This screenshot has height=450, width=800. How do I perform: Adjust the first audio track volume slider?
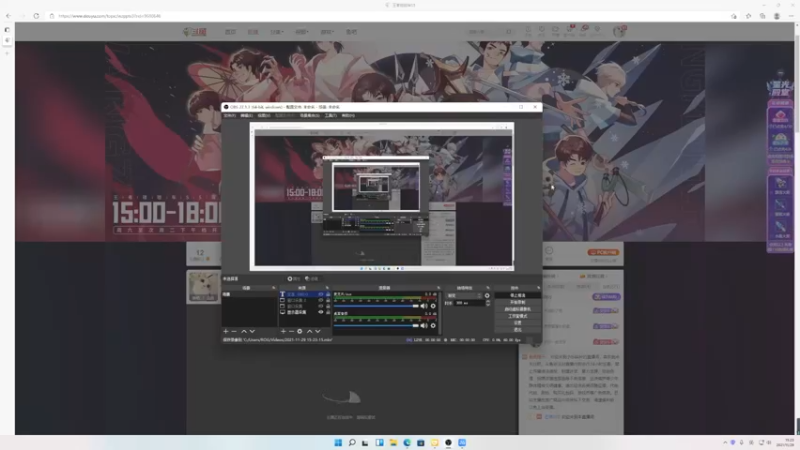(376, 306)
